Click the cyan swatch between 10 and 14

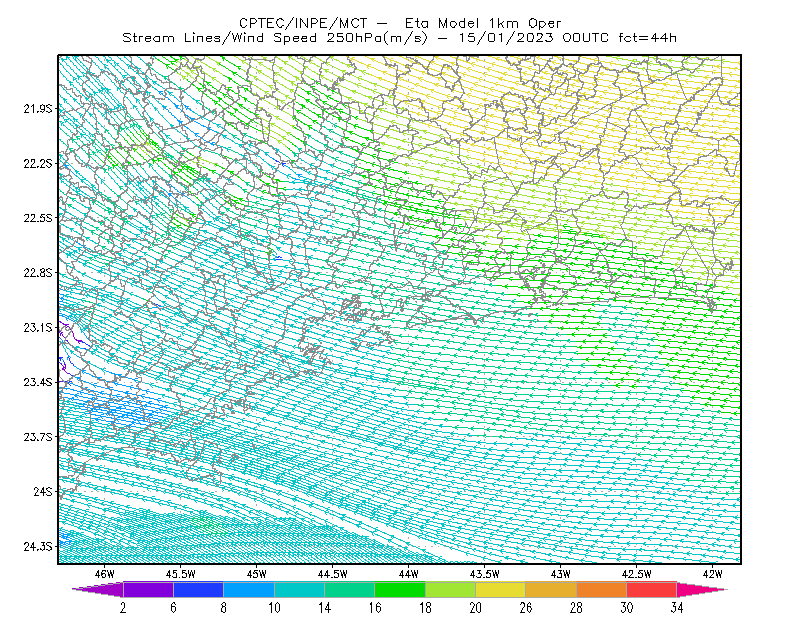(x=299, y=589)
